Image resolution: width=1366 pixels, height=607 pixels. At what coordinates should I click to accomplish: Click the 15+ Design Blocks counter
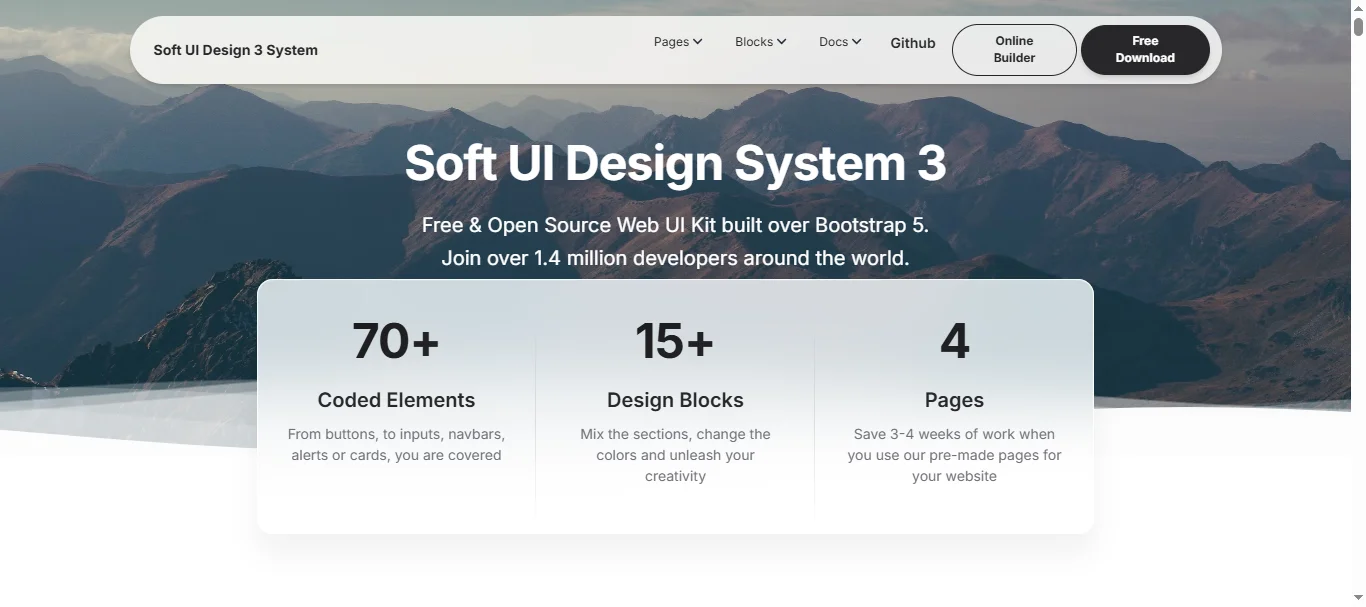click(675, 341)
